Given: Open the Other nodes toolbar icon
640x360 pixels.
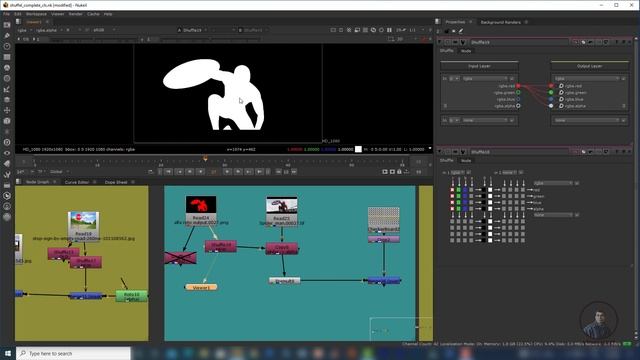Looking at the screenshot, I should tap(7, 185).
